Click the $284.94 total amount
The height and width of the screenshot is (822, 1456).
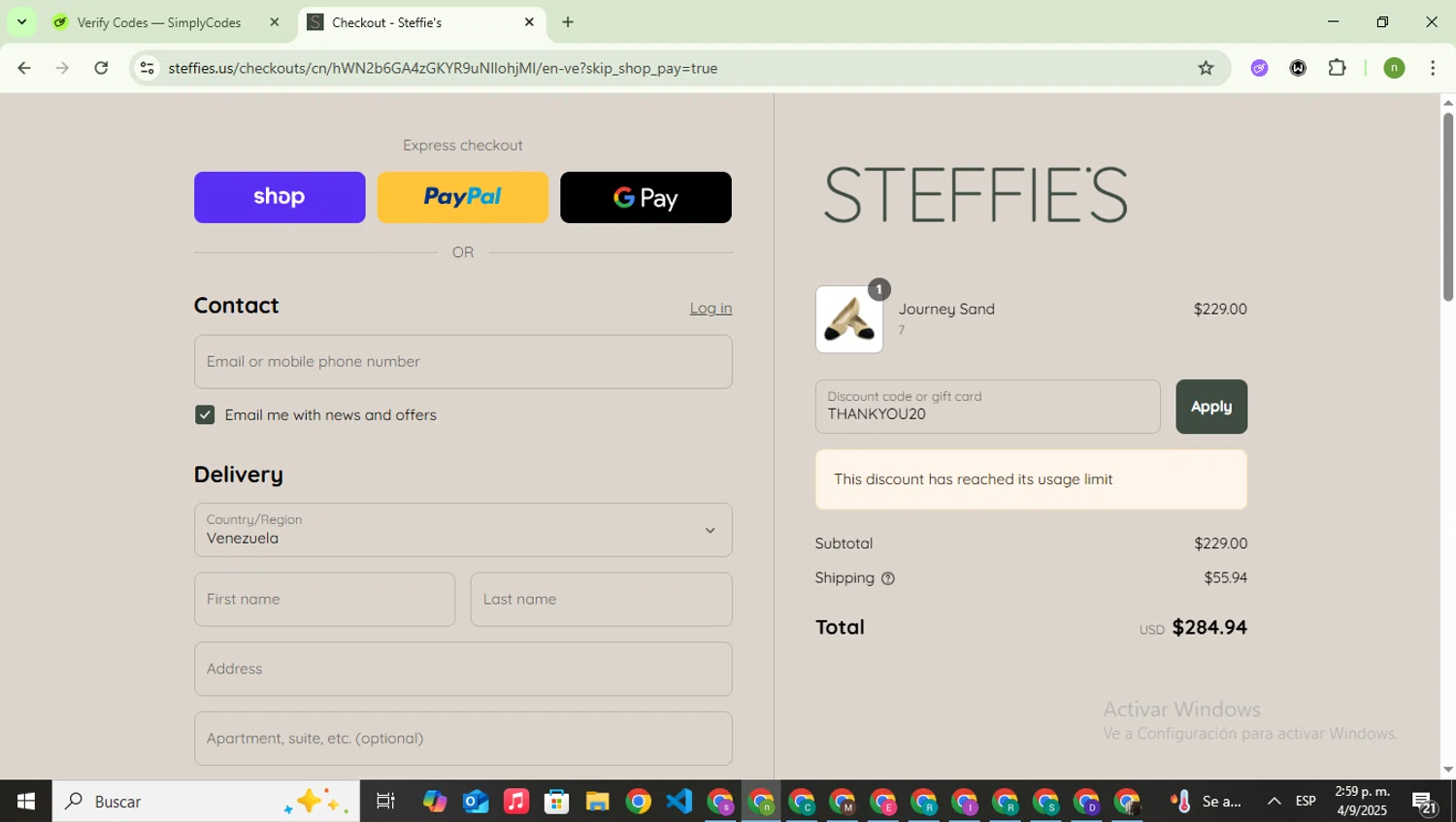pos(1209,627)
